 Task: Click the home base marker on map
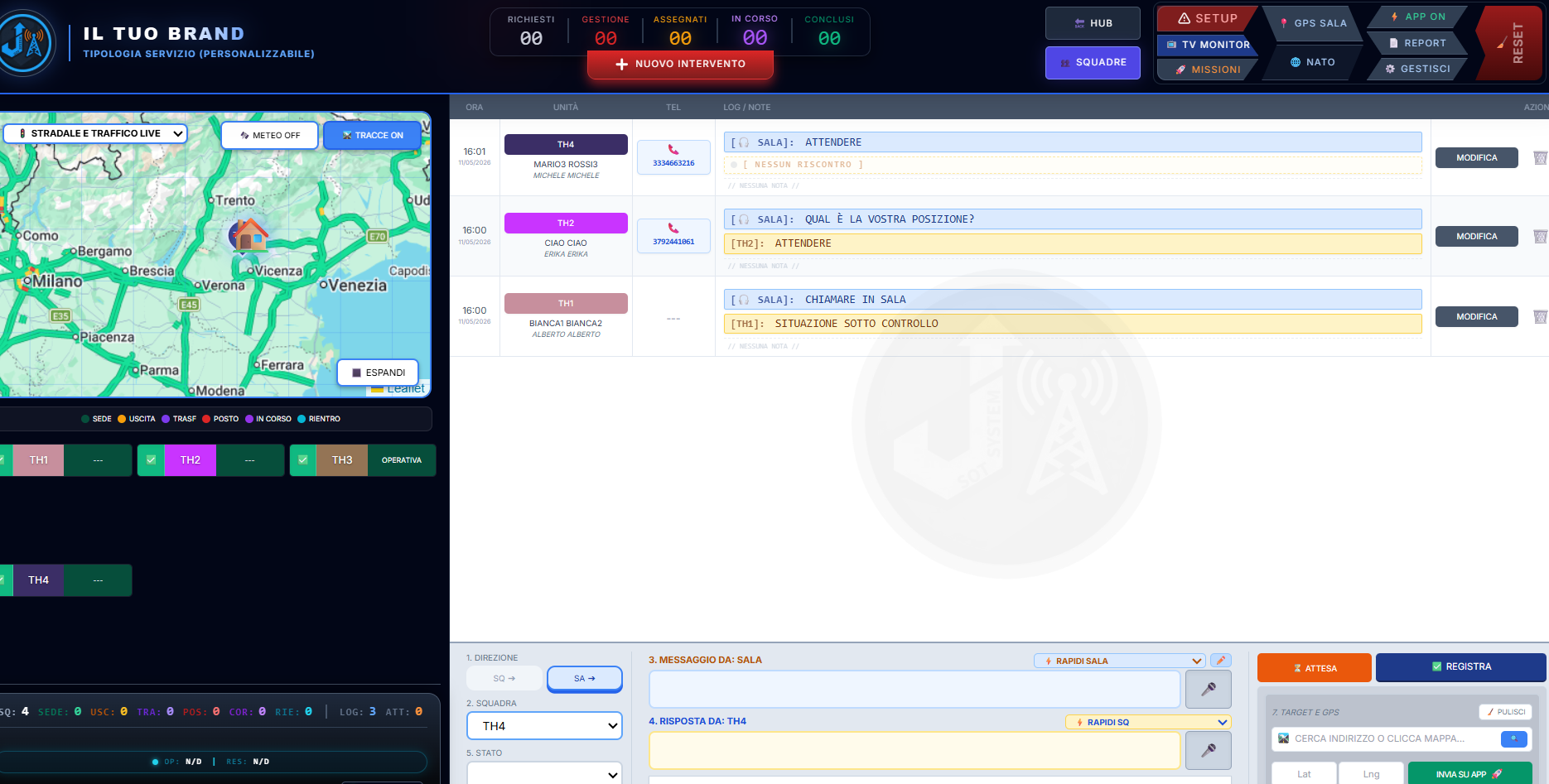(249, 235)
